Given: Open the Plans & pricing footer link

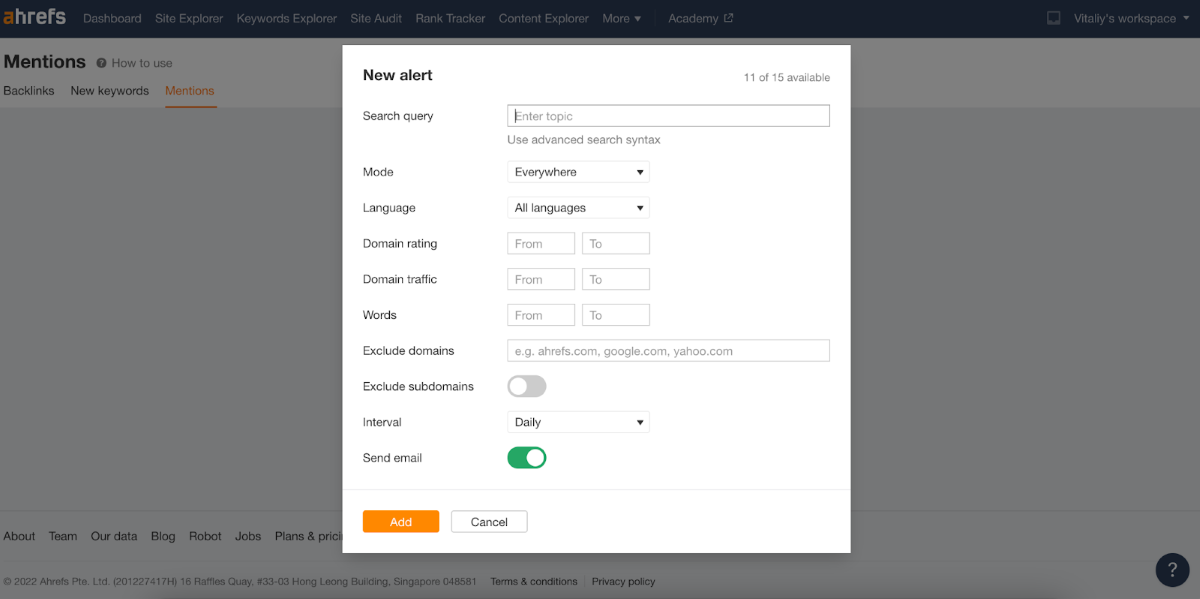Looking at the screenshot, I should coord(309,536).
